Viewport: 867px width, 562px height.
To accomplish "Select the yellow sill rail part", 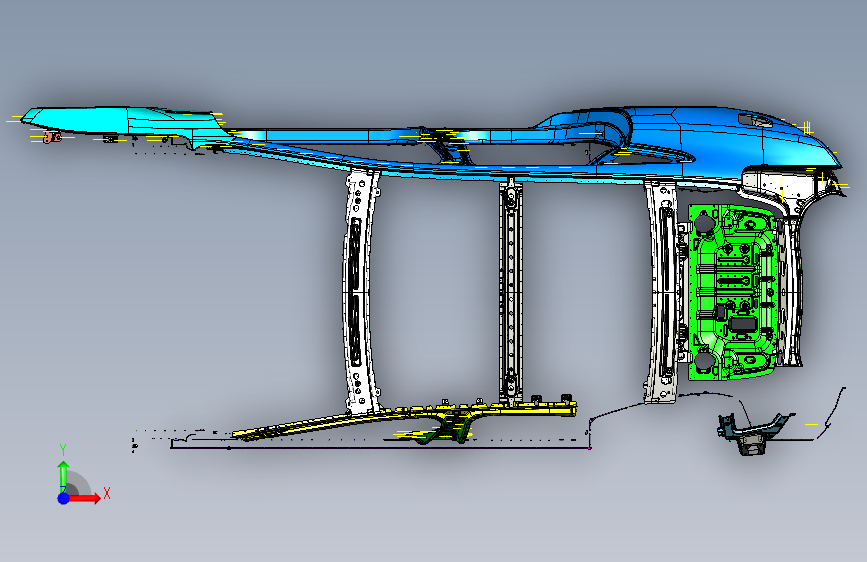I will [406, 418].
